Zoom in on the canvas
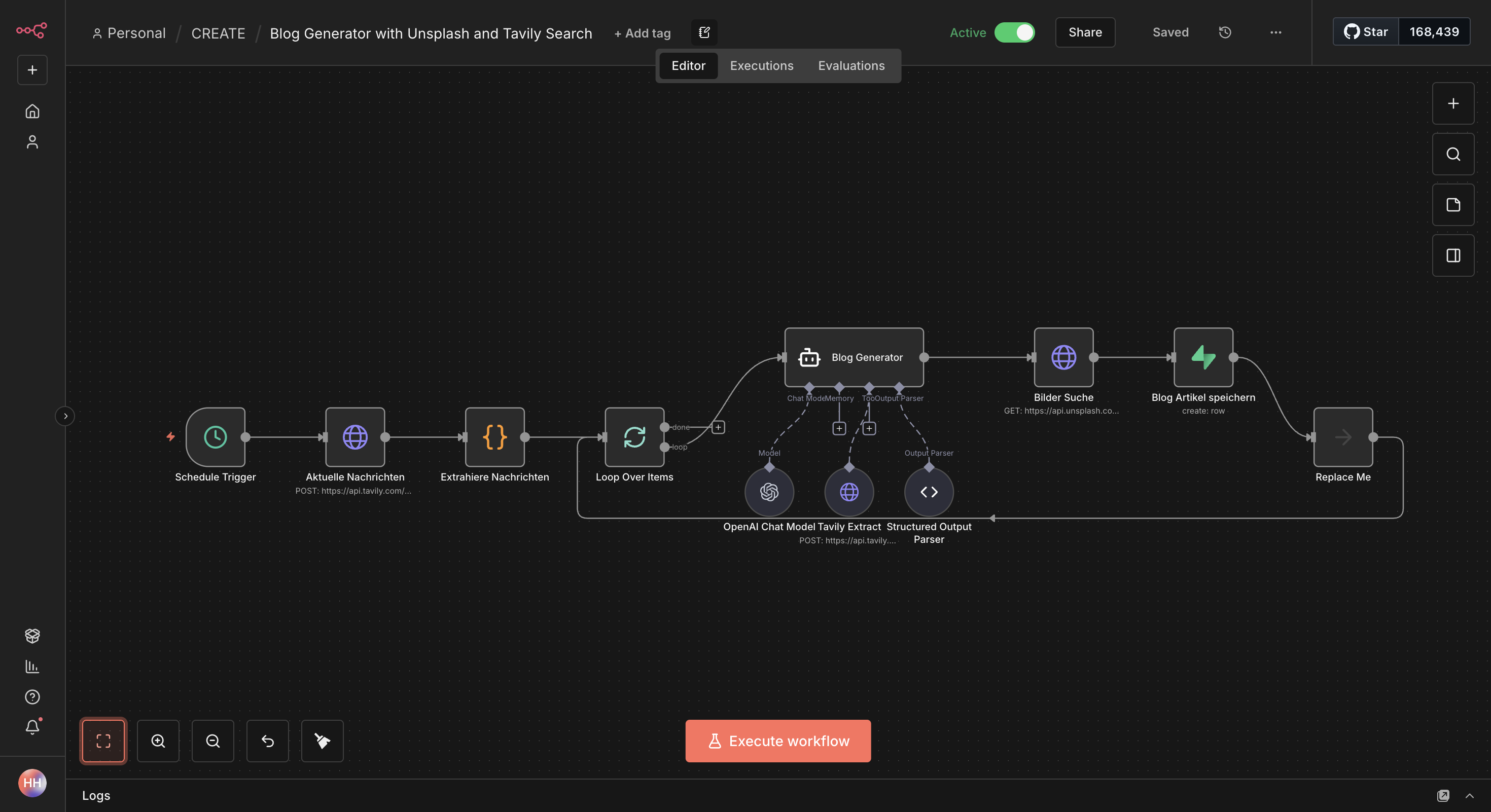Screen dimensions: 1491x812 158,741
